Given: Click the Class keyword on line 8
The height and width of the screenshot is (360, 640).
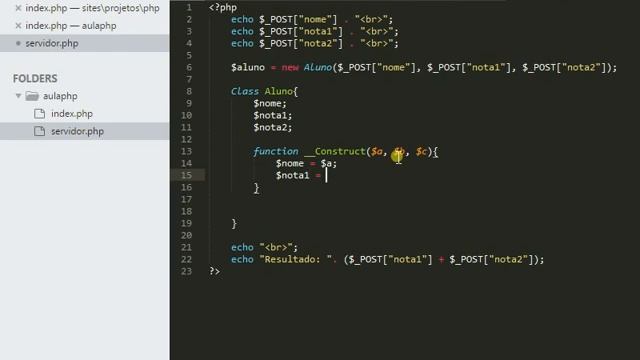Looking at the screenshot, I should coord(245,91).
